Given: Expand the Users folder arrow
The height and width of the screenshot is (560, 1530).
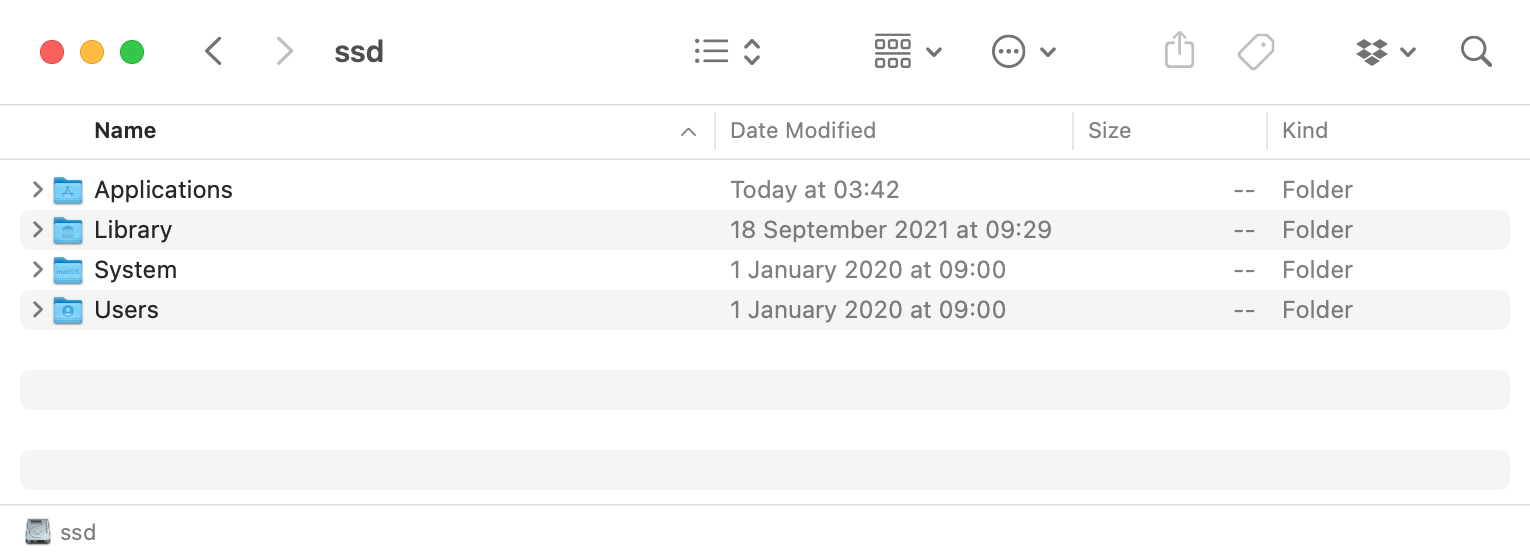Looking at the screenshot, I should 37,309.
